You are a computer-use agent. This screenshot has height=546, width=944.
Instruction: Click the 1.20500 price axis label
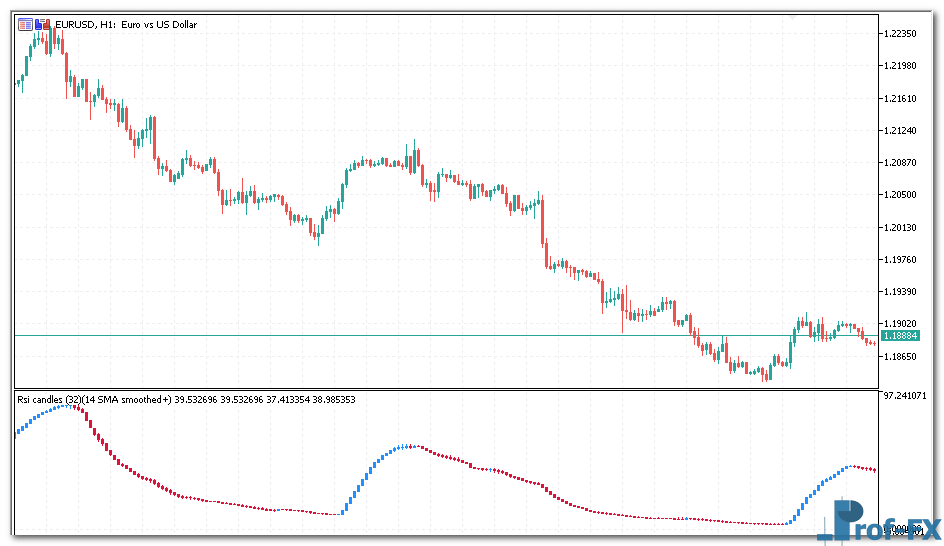coord(900,195)
